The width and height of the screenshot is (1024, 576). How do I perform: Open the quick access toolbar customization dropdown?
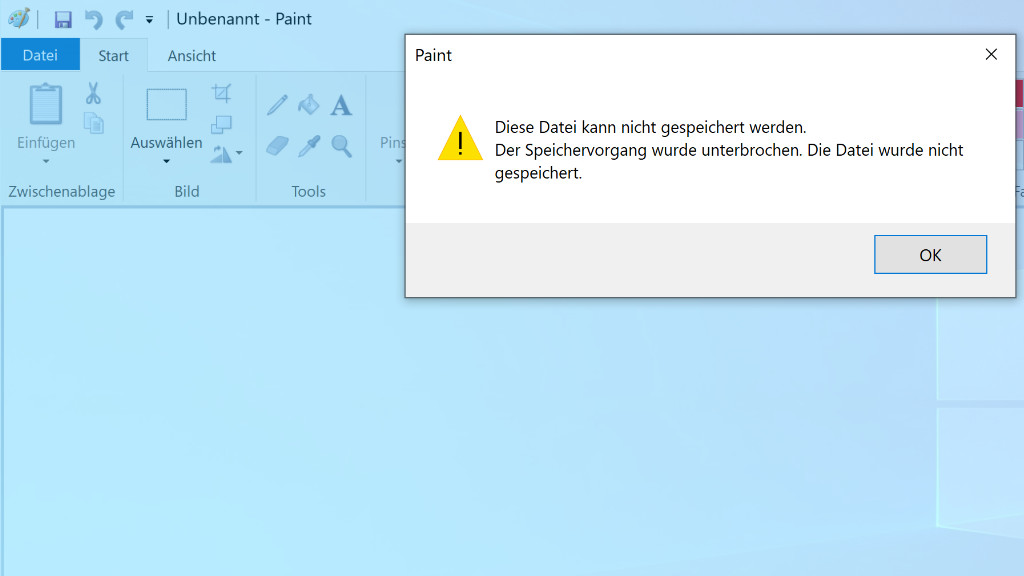(x=150, y=20)
